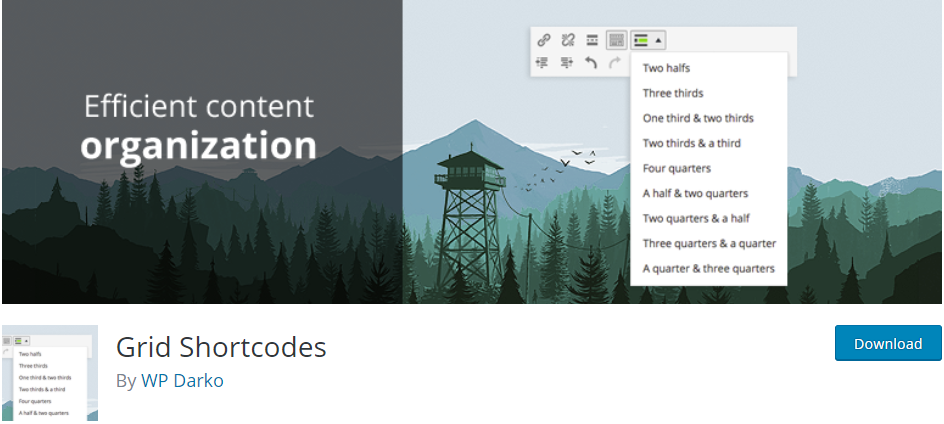Pick Three quarters & a quarter
Image resolution: width=944 pixels, height=424 pixels.
tap(709, 243)
